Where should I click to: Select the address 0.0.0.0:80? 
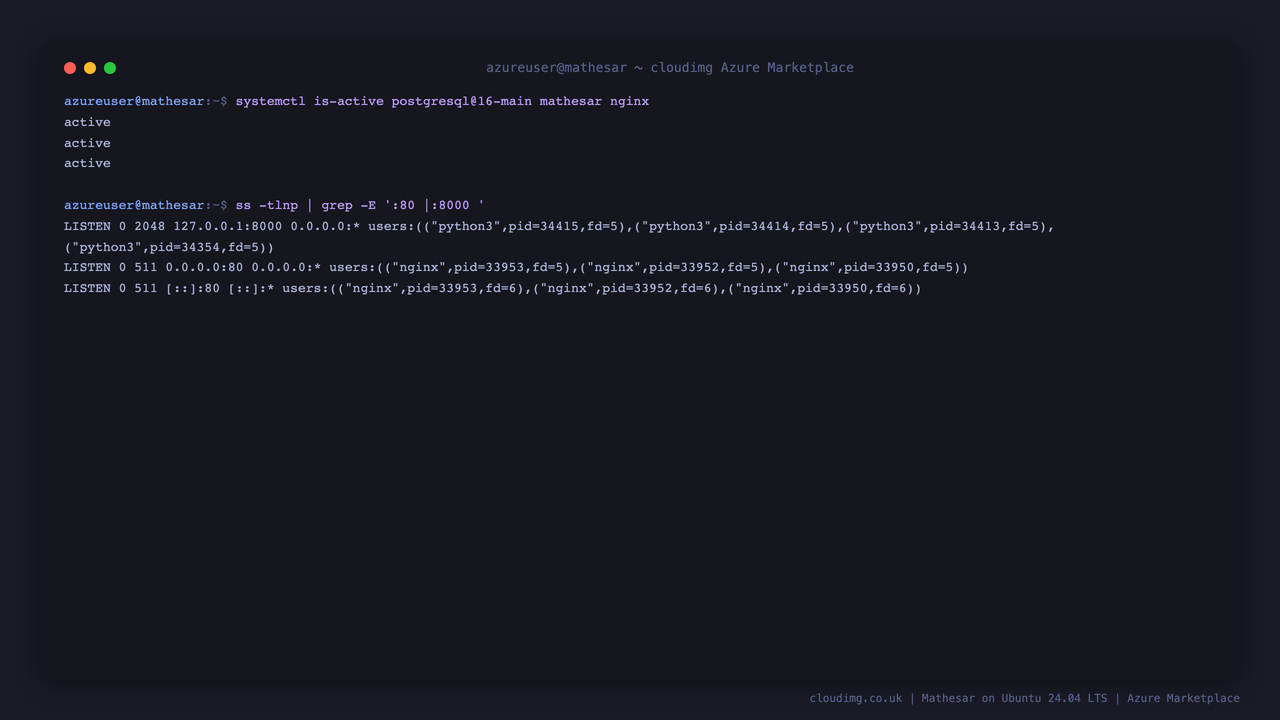[x=205, y=267]
